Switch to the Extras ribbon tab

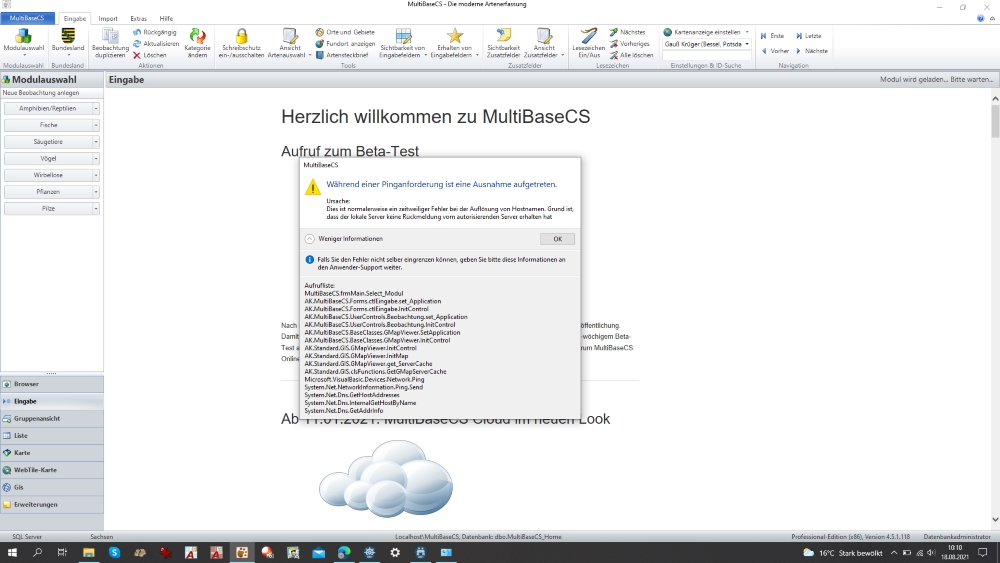click(x=138, y=18)
